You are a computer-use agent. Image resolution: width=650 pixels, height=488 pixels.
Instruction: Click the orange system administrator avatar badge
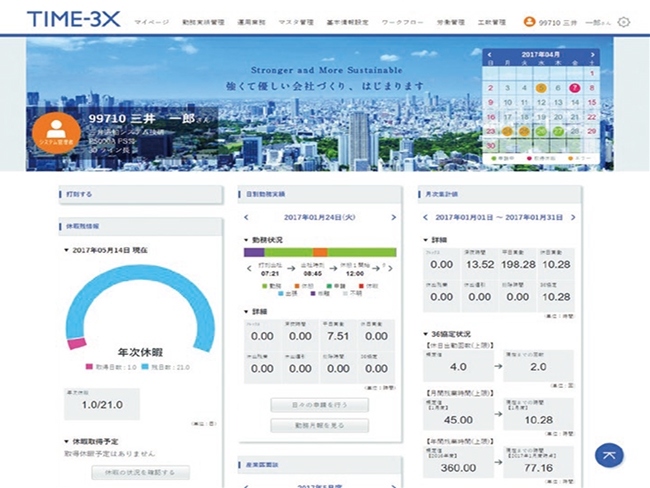[56, 133]
